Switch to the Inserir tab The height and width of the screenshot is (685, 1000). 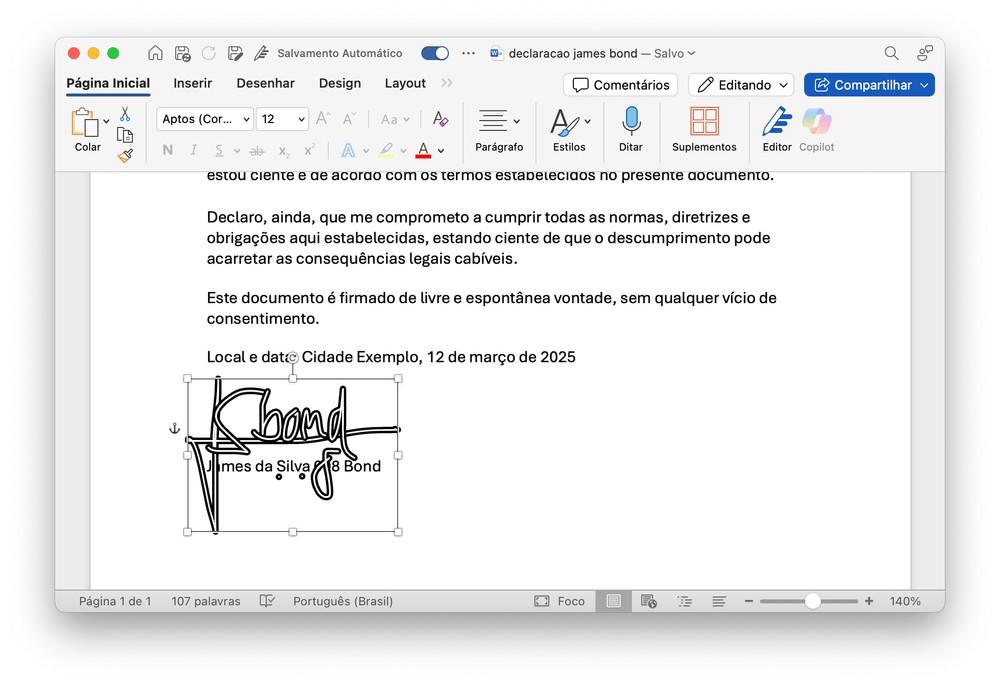192,84
